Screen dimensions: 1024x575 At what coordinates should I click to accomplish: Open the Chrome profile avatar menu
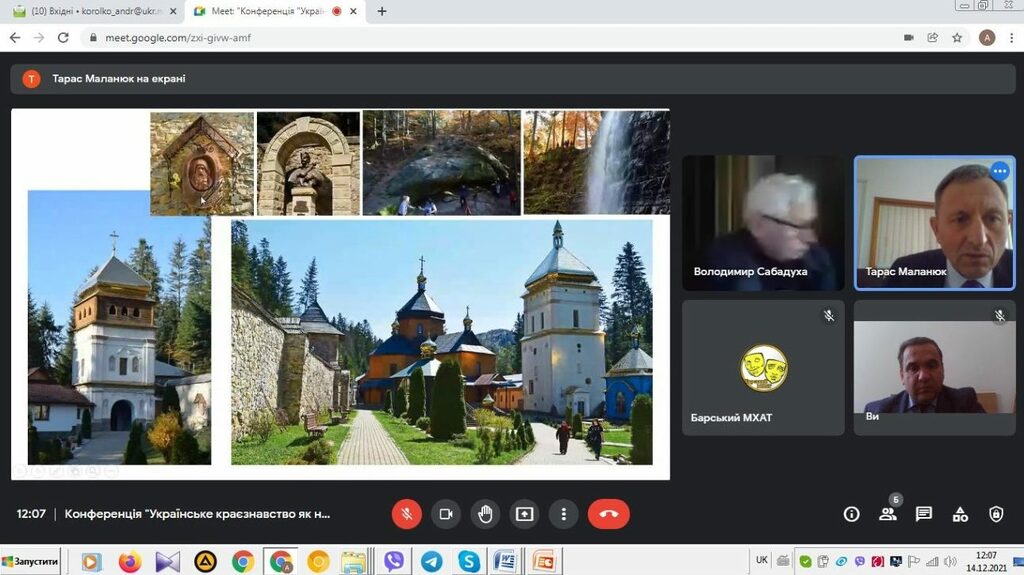pyautogui.click(x=987, y=37)
